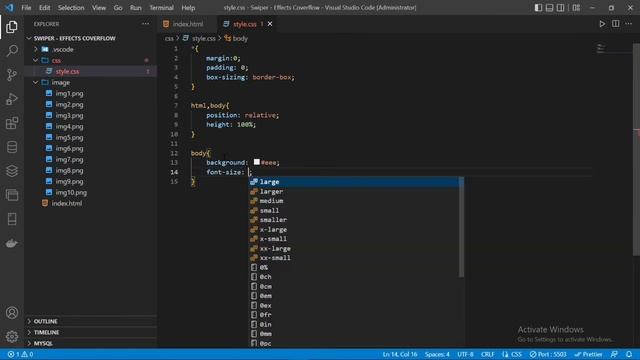640x360 pixels.
Task: Toggle Panel layout icon
Action: tap(549, 8)
